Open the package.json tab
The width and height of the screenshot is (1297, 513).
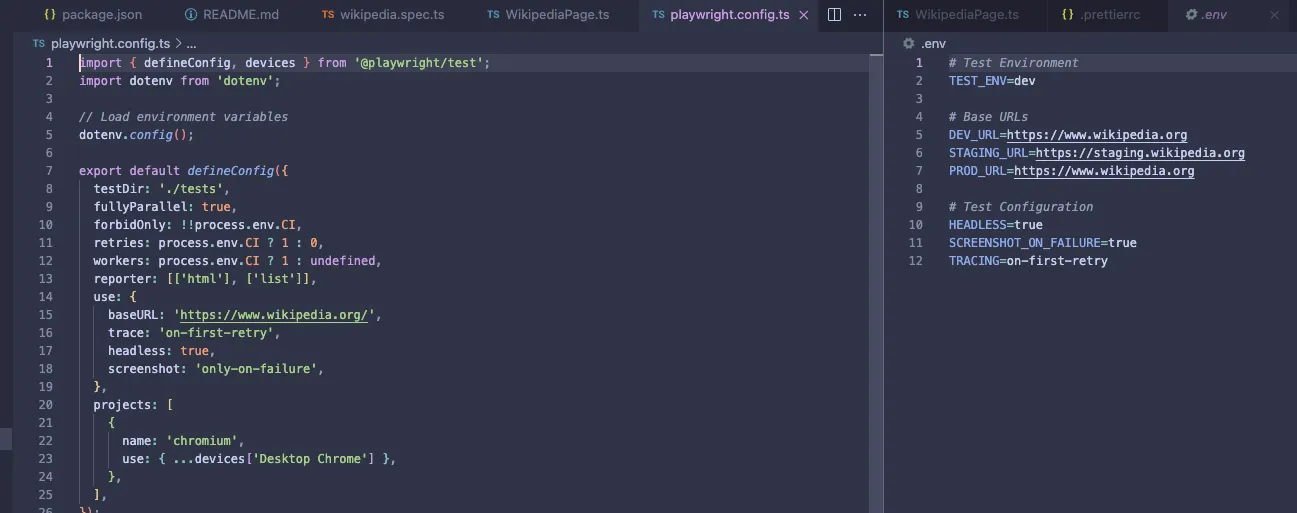[92, 15]
